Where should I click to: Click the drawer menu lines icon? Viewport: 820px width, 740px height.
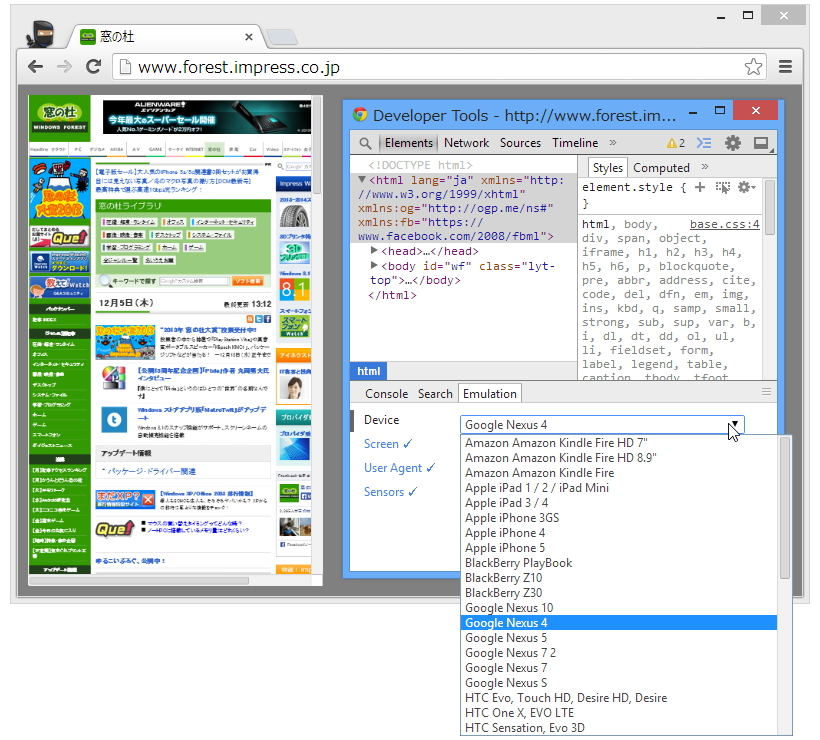click(766, 392)
